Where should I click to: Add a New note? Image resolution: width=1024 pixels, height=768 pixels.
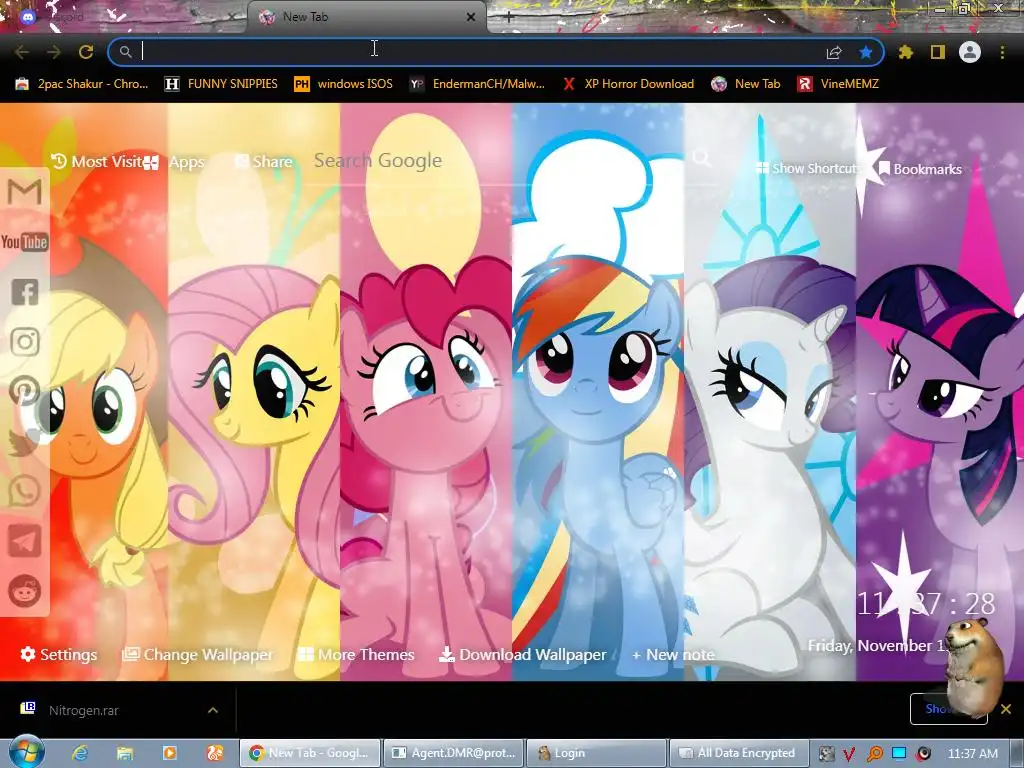[x=673, y=654]
